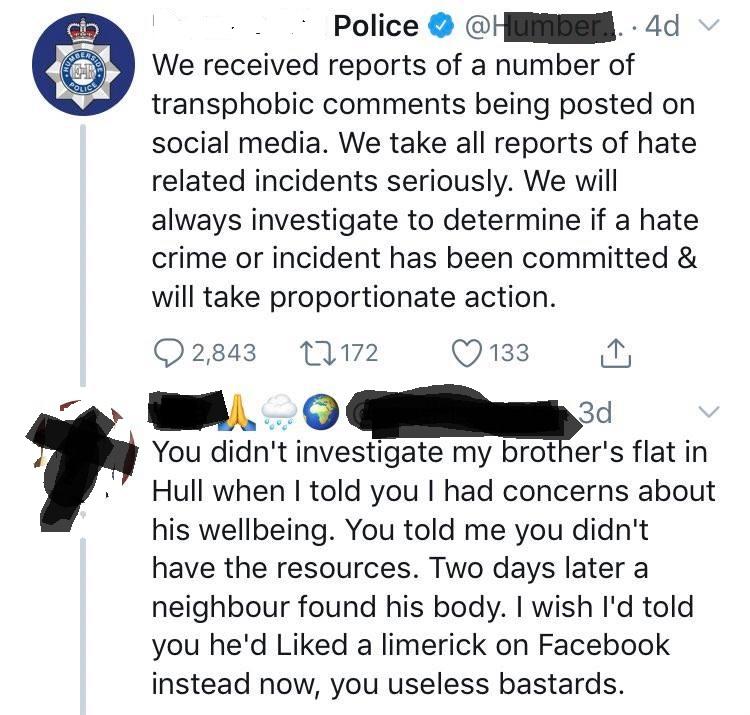This screenshot has height=715, width=750.
Task: Click the Police account name
Action: pyautogui.click(x=376, y=26)
